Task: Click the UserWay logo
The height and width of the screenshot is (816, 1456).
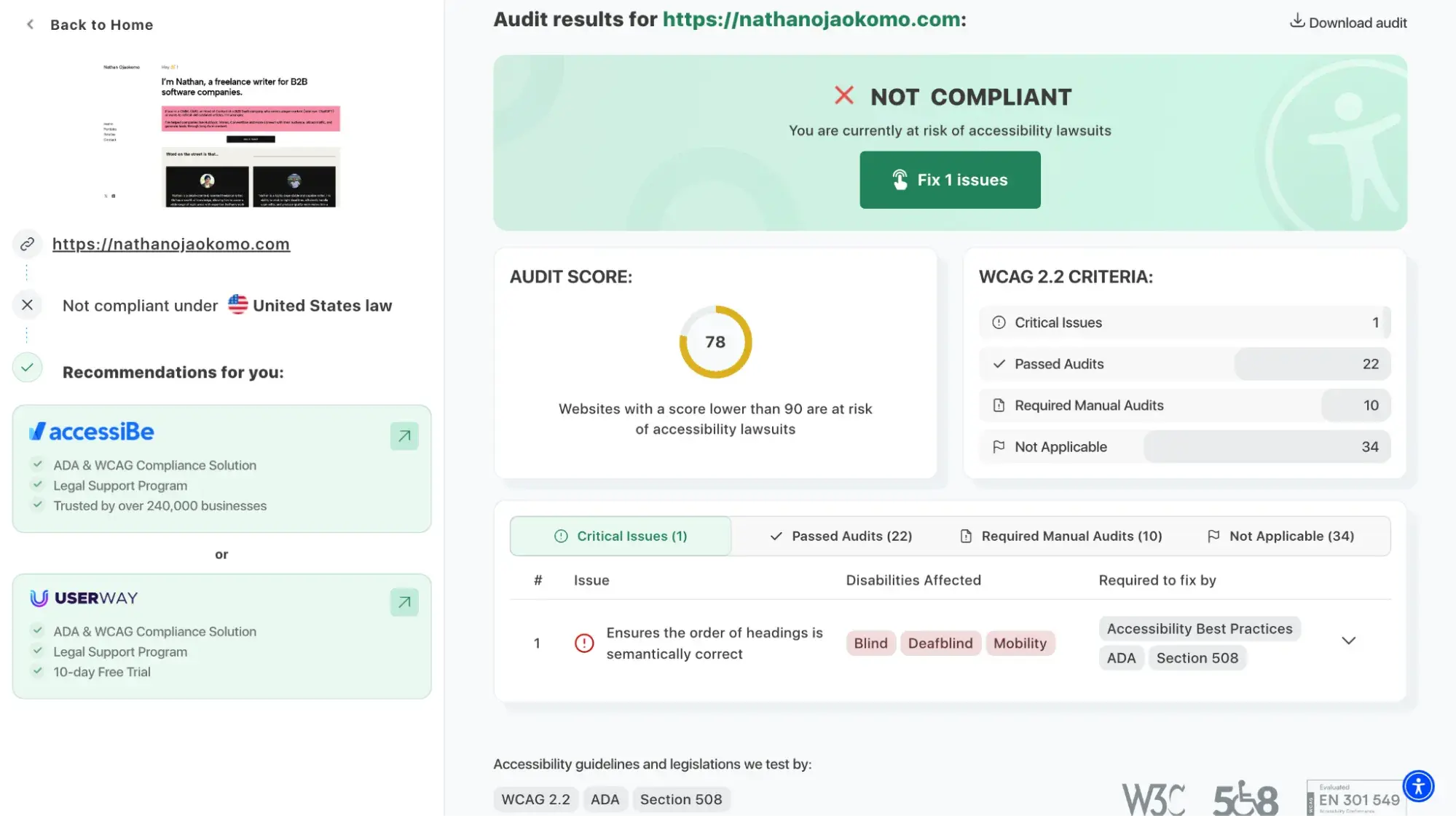Action: [x=84, y=598]
